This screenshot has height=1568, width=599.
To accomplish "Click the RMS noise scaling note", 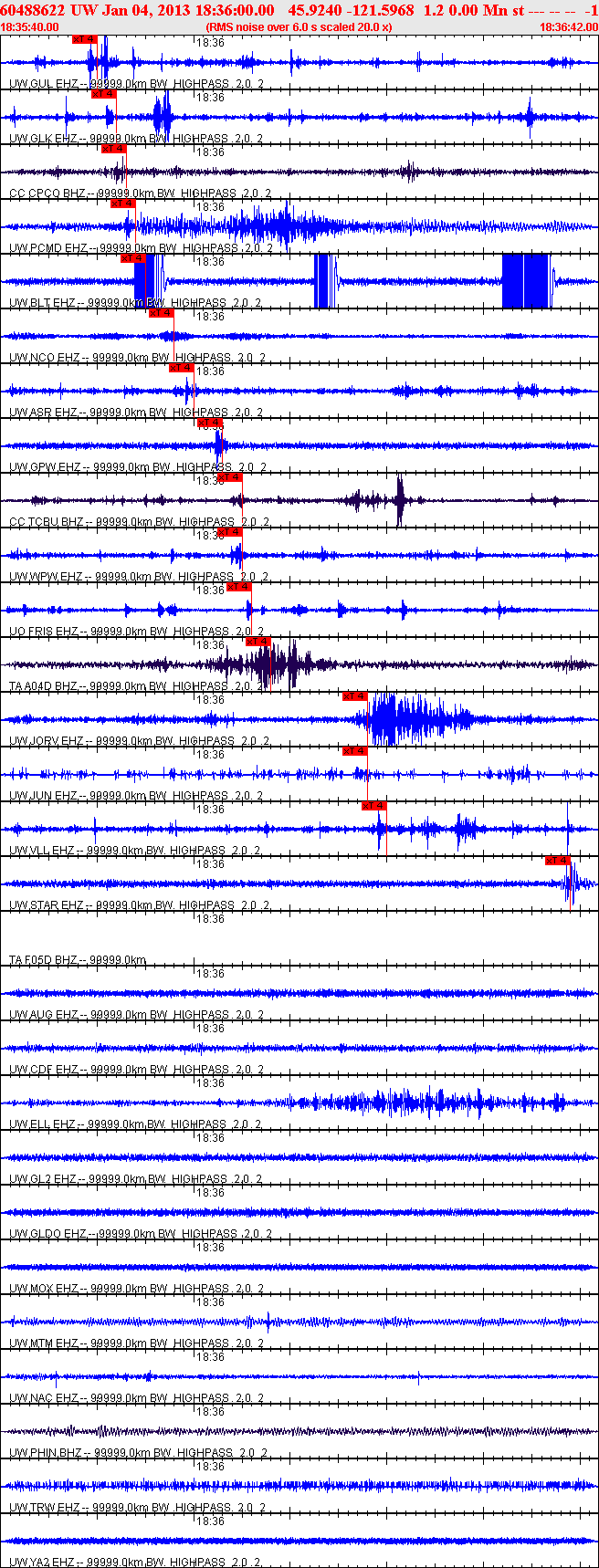I will [299, 27].
